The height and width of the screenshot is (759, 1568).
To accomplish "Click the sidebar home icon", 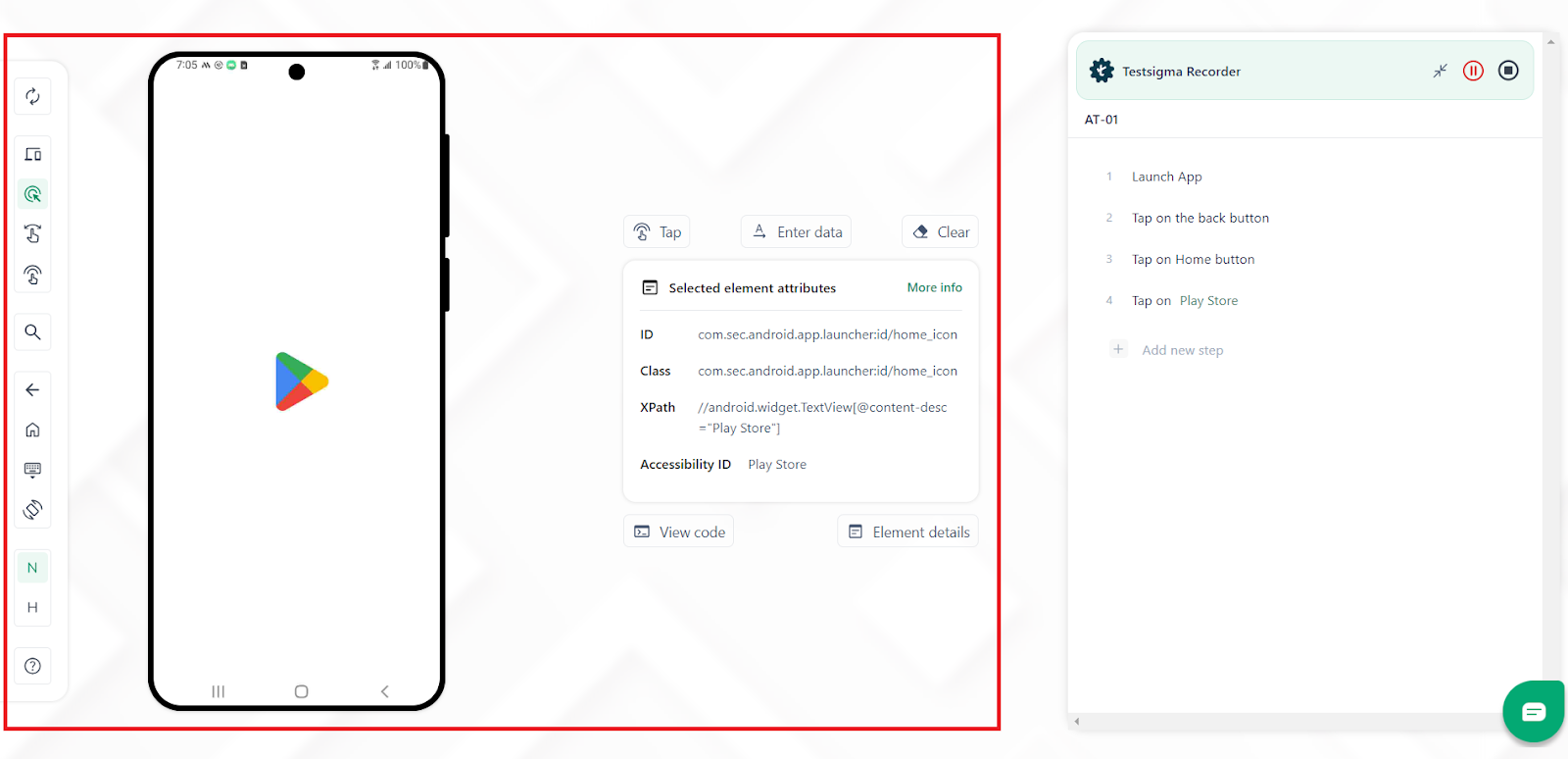I will tap(32, 430).
